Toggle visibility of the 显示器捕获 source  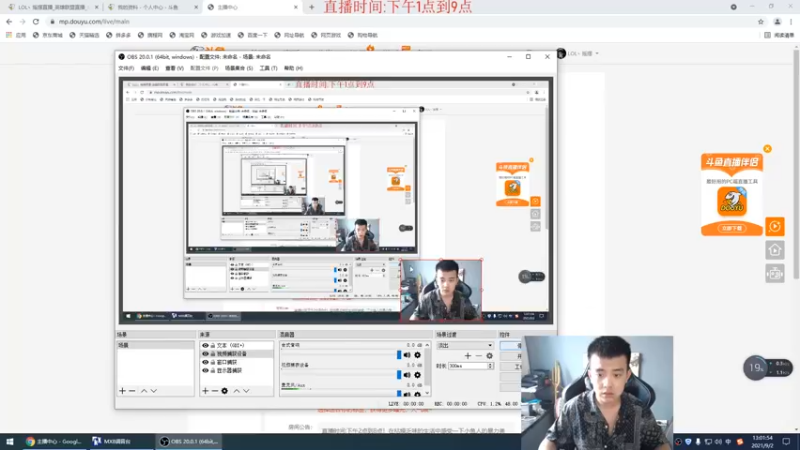[x=205, y=370]
